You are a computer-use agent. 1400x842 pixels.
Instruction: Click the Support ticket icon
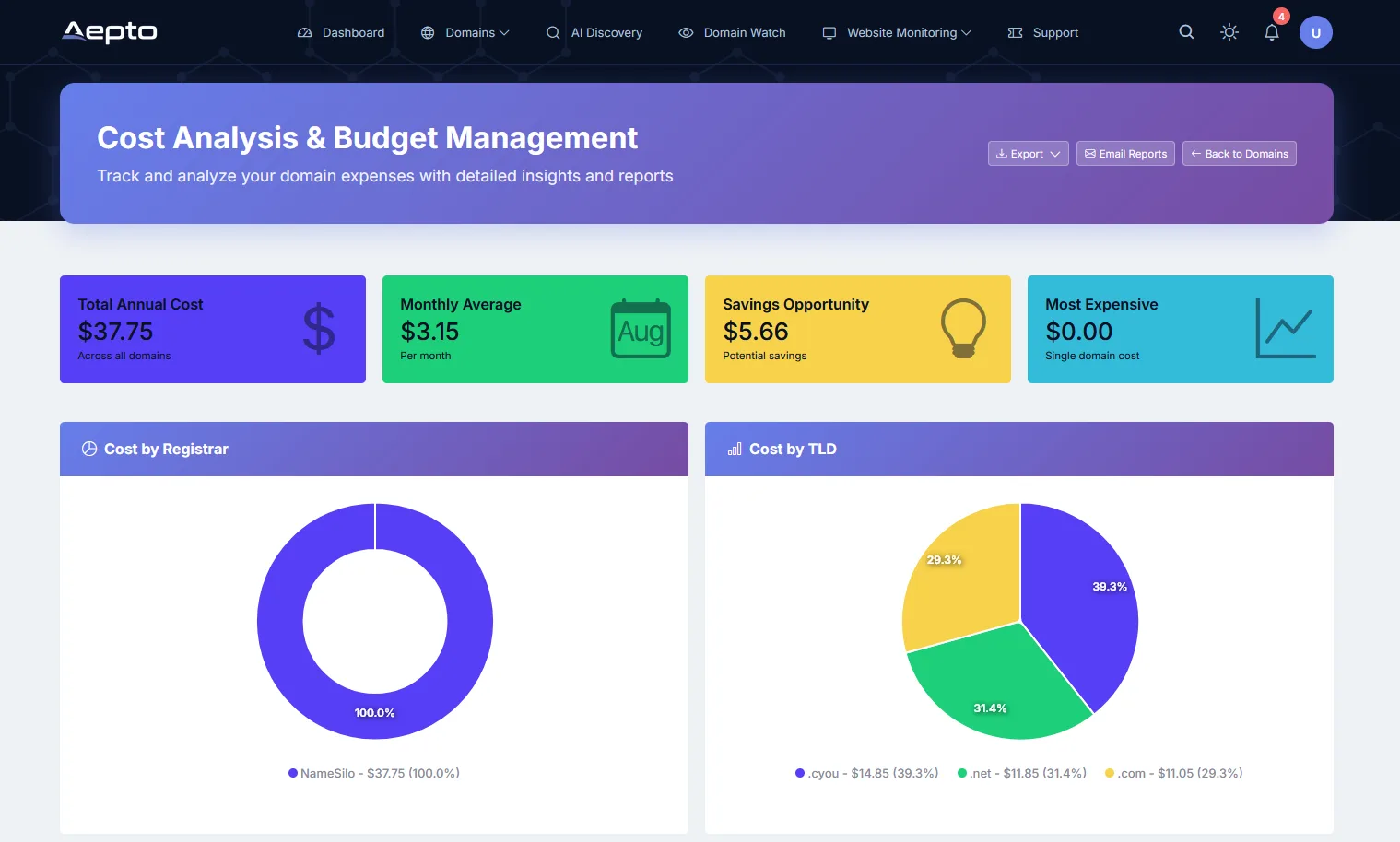click(1015, 32)
